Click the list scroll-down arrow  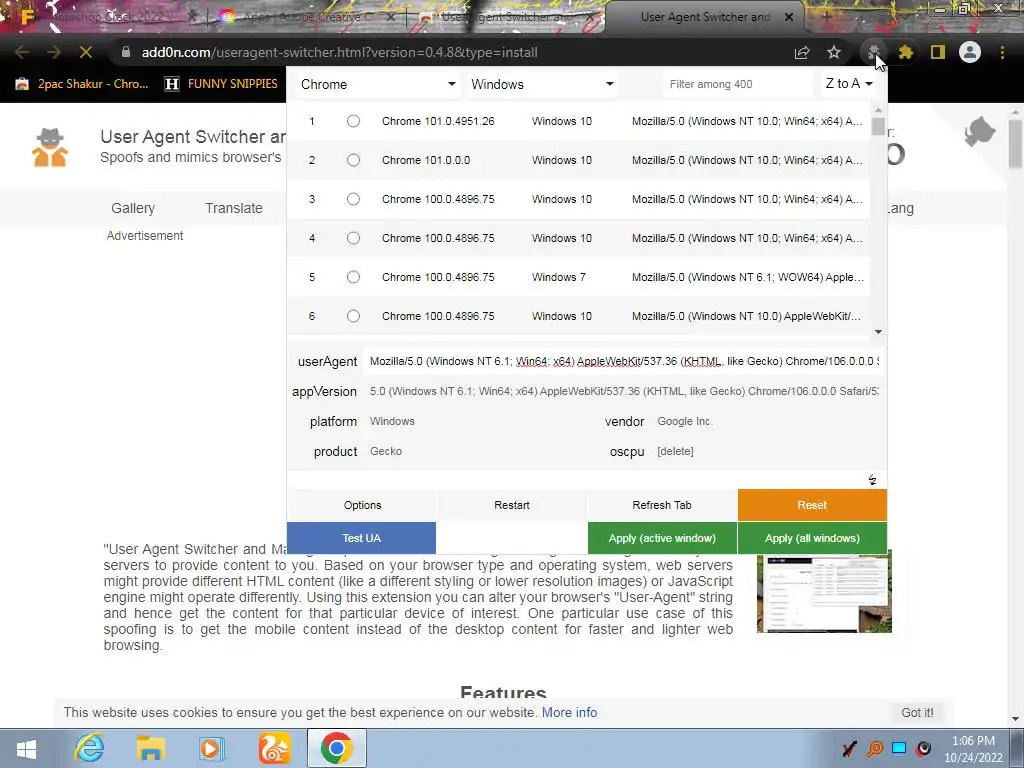tap(878, 332)
